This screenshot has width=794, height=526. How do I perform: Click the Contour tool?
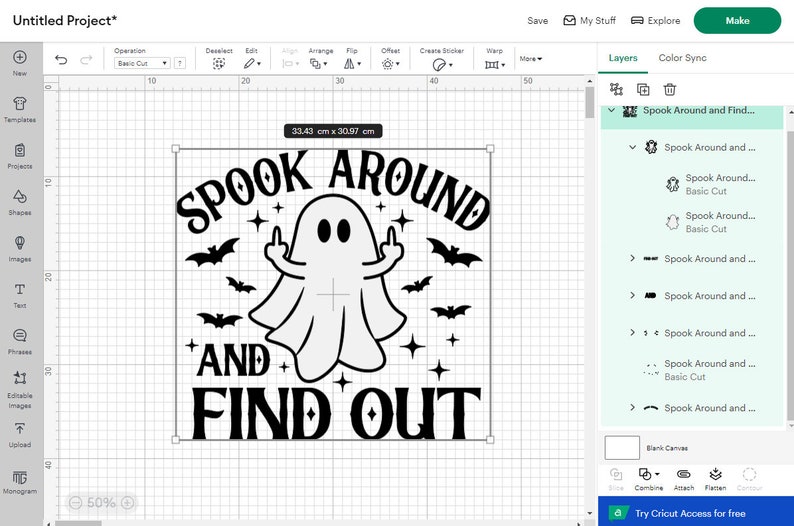coord(749,479)
